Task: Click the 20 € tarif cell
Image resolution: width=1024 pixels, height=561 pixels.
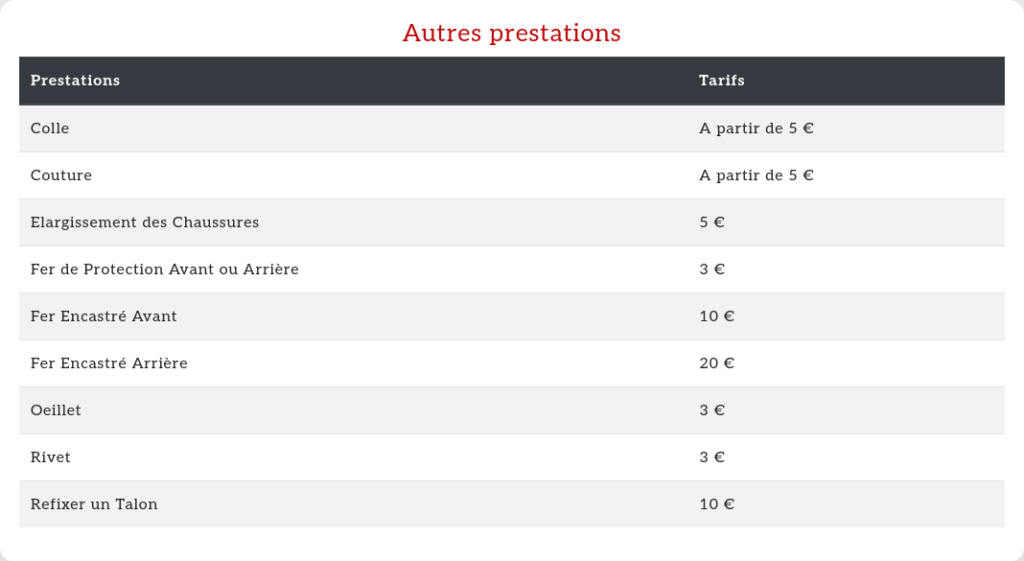Action: pos(717,363)
